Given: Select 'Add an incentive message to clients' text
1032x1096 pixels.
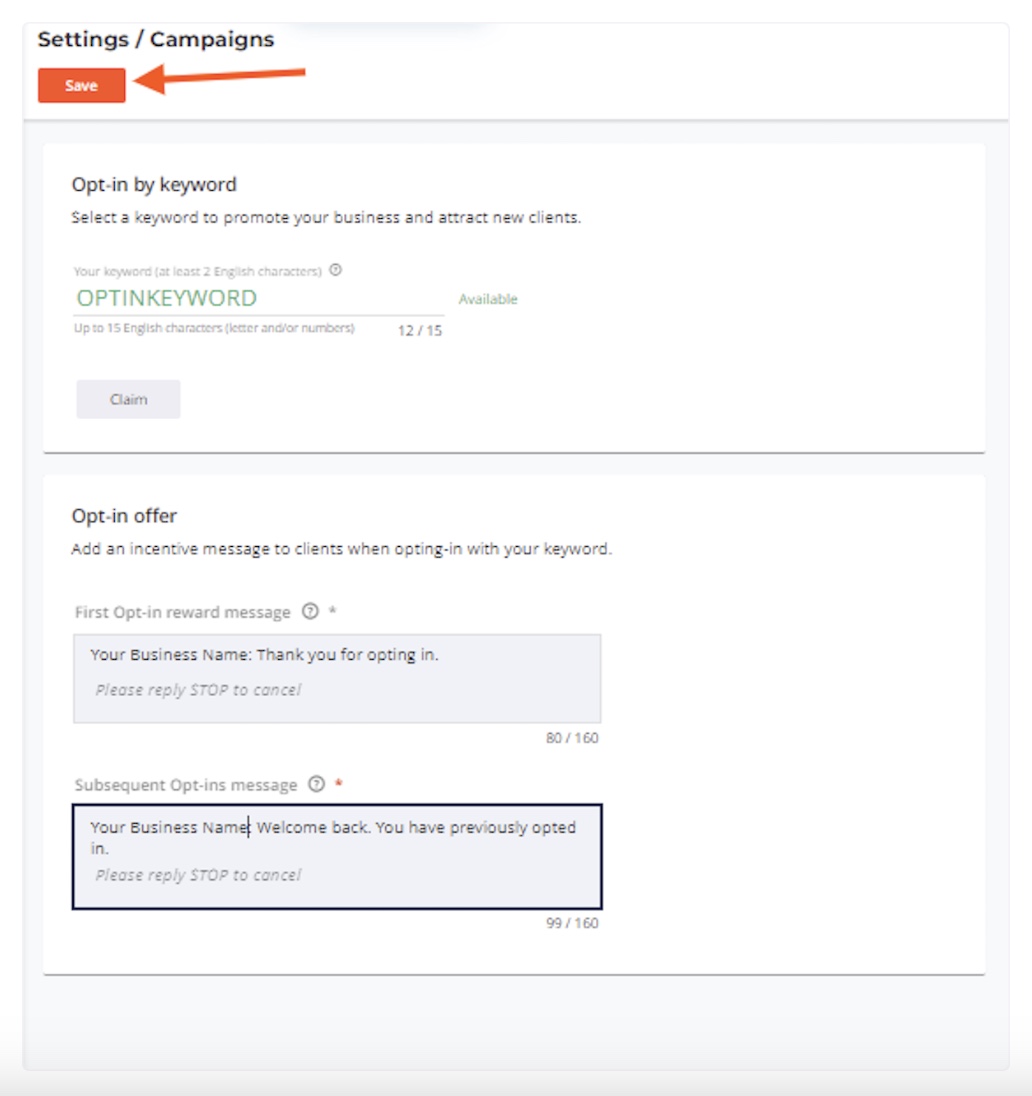Looking at the screenshot, I should (x=341, y=549).
